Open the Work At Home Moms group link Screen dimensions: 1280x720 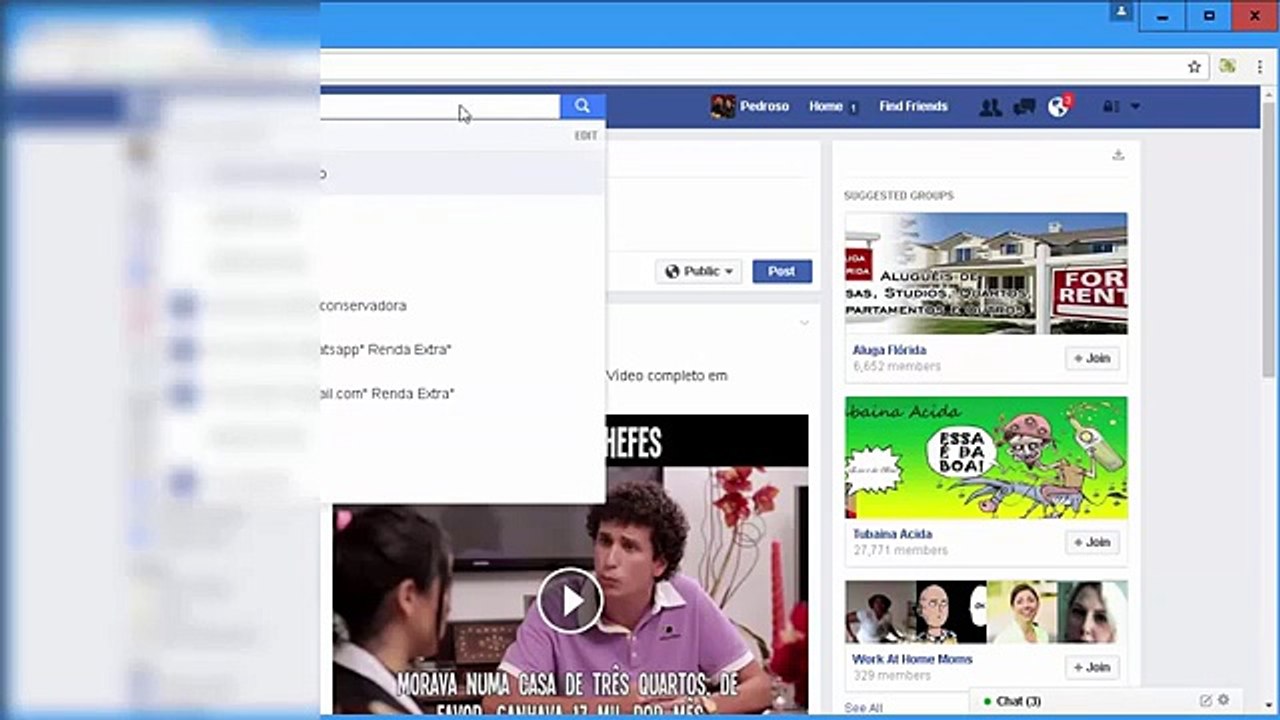tap(912, 659)
